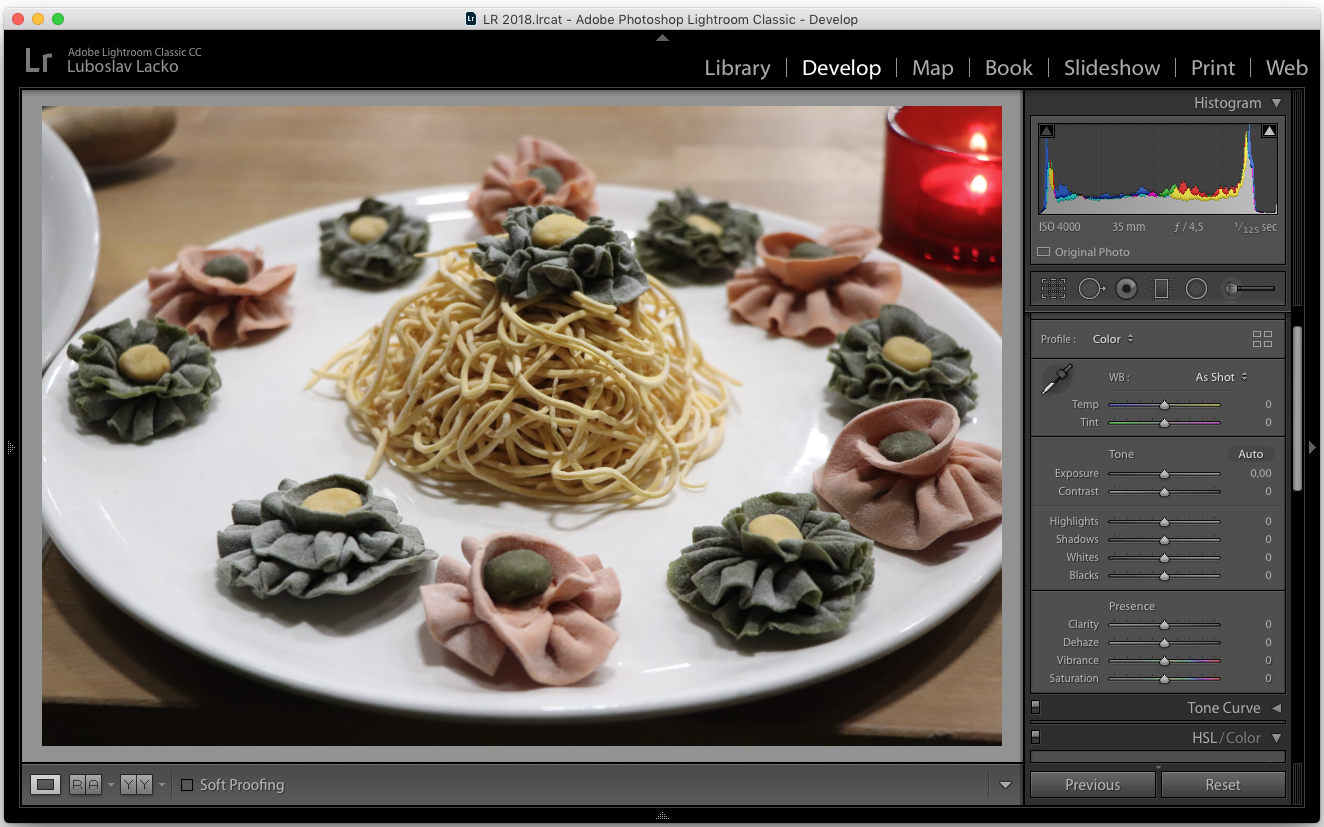Screen dimensions: 1324x827
Task: Toggle the highlight clipping indicator in histogram
Action: [1269, 131]
